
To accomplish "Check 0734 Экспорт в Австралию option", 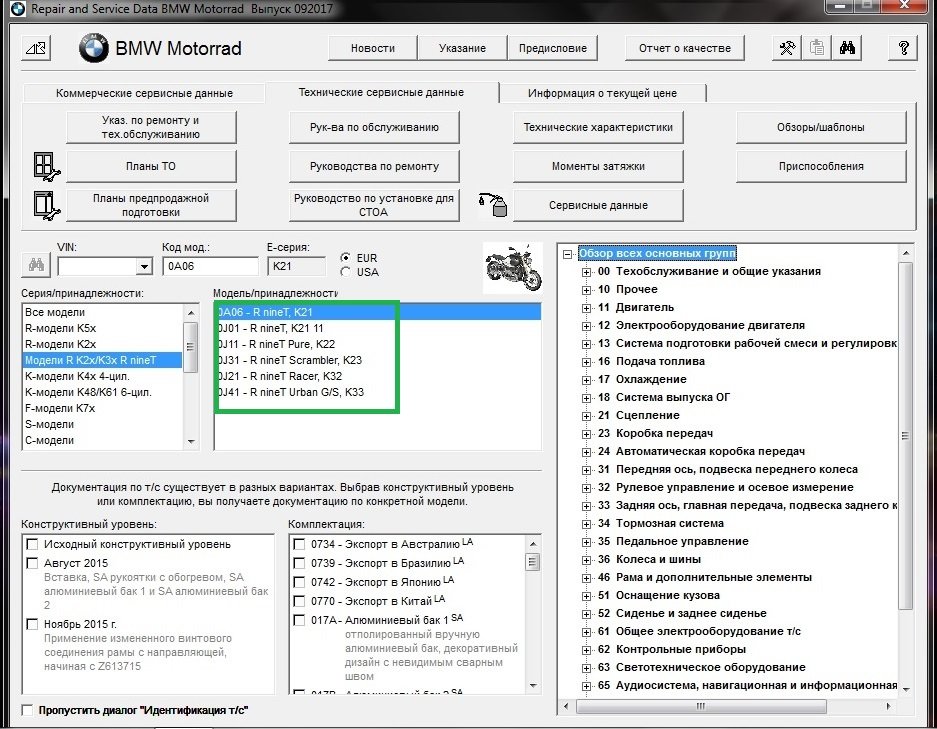I will 299,544.
